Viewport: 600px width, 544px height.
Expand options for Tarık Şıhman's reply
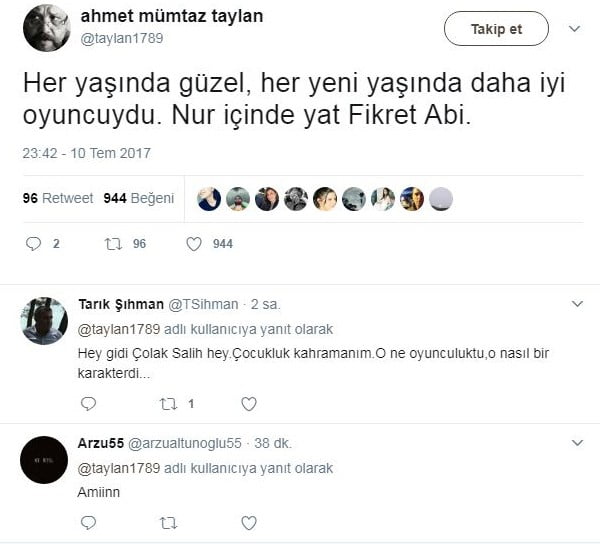pos(576,303)
